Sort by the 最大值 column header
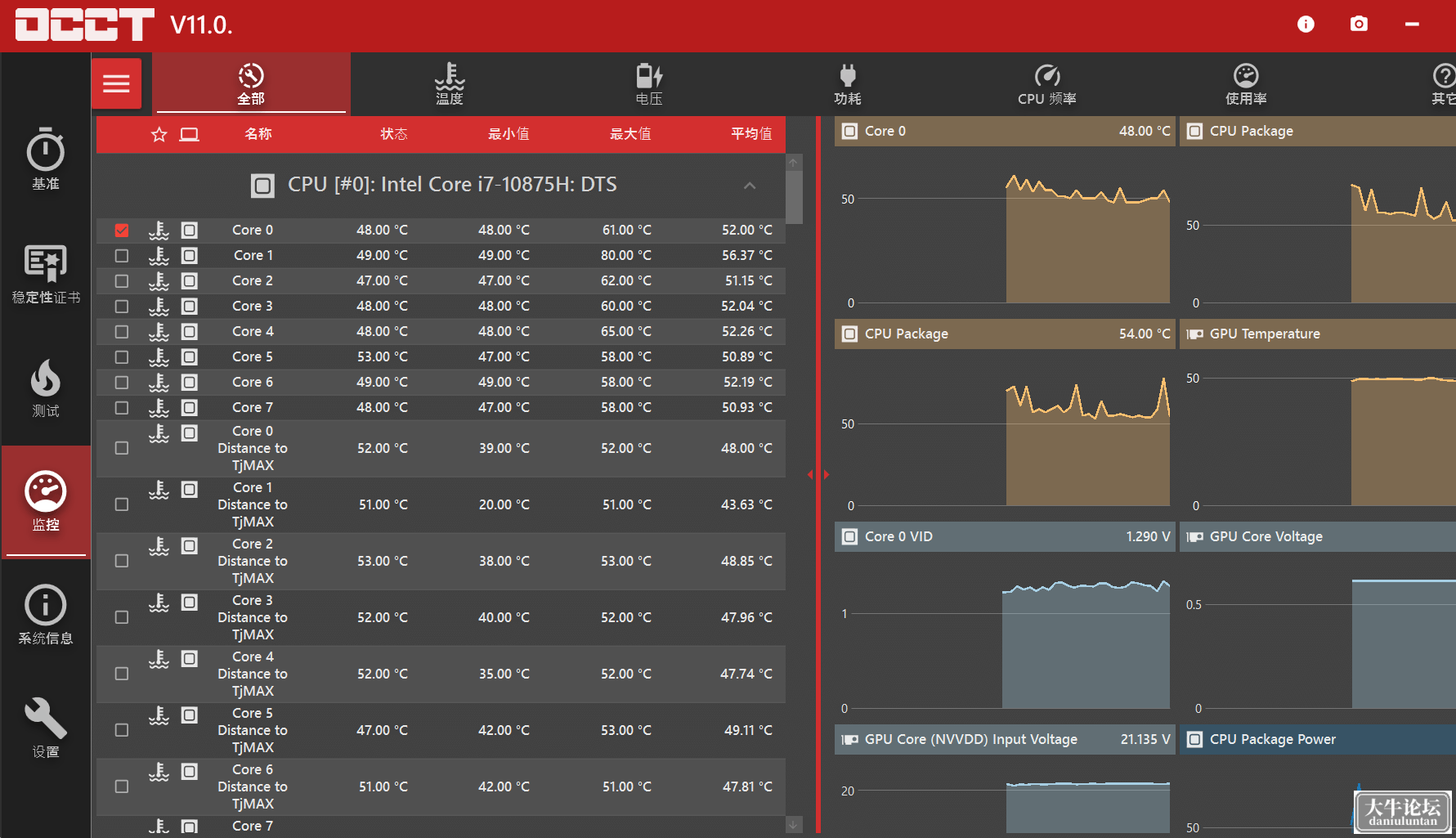Viewport: 1456px width, 838px height. click(630, 134)
